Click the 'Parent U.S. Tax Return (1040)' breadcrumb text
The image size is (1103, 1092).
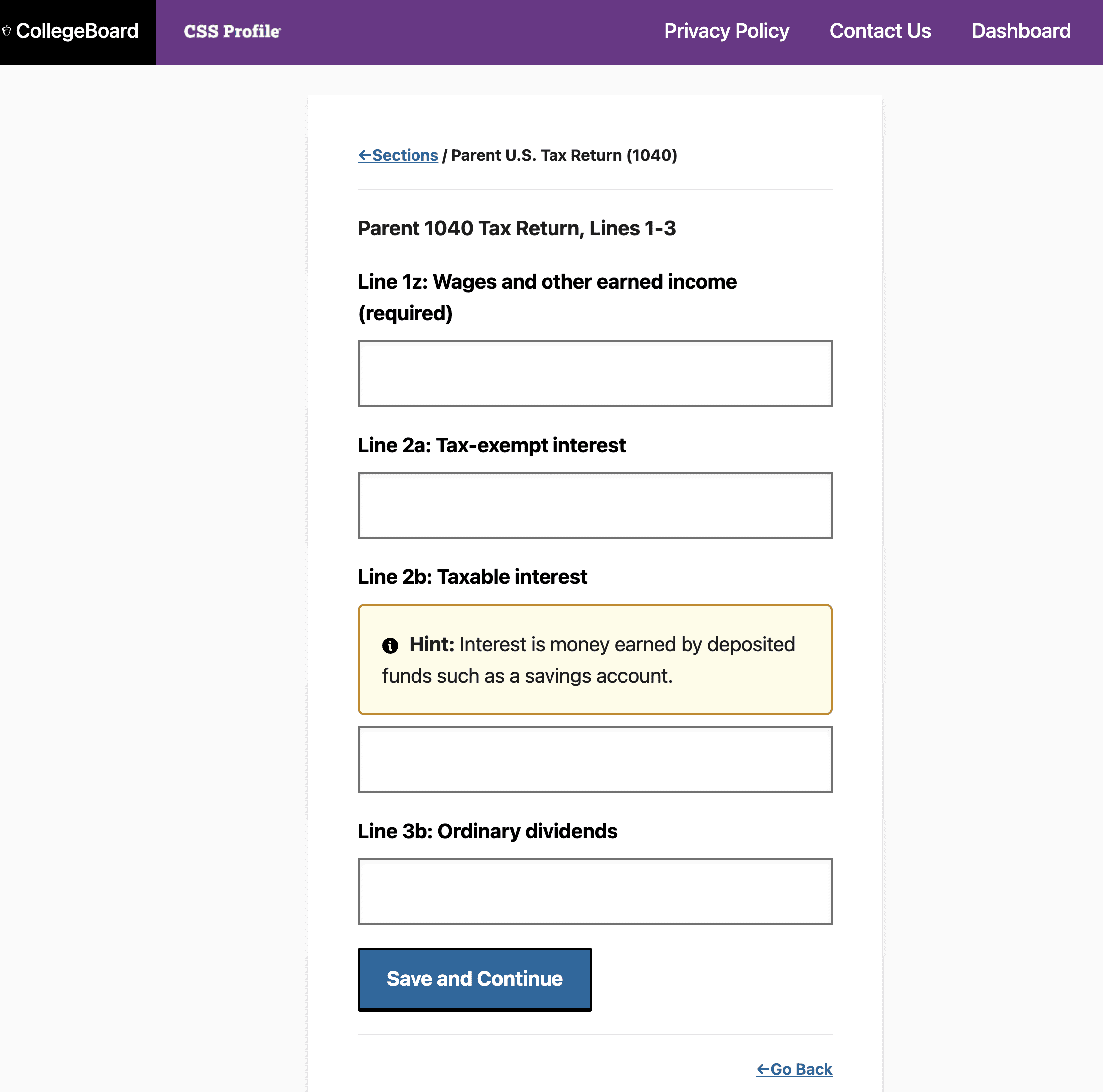(x=563, y=155)
